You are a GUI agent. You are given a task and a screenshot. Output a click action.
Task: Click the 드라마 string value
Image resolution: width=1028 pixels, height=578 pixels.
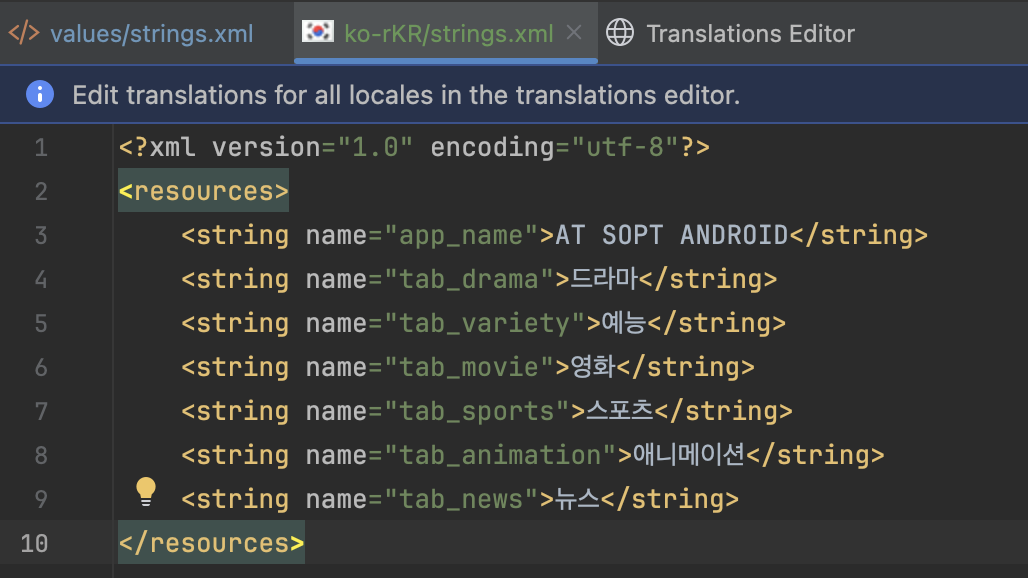[x=604, y=279]
